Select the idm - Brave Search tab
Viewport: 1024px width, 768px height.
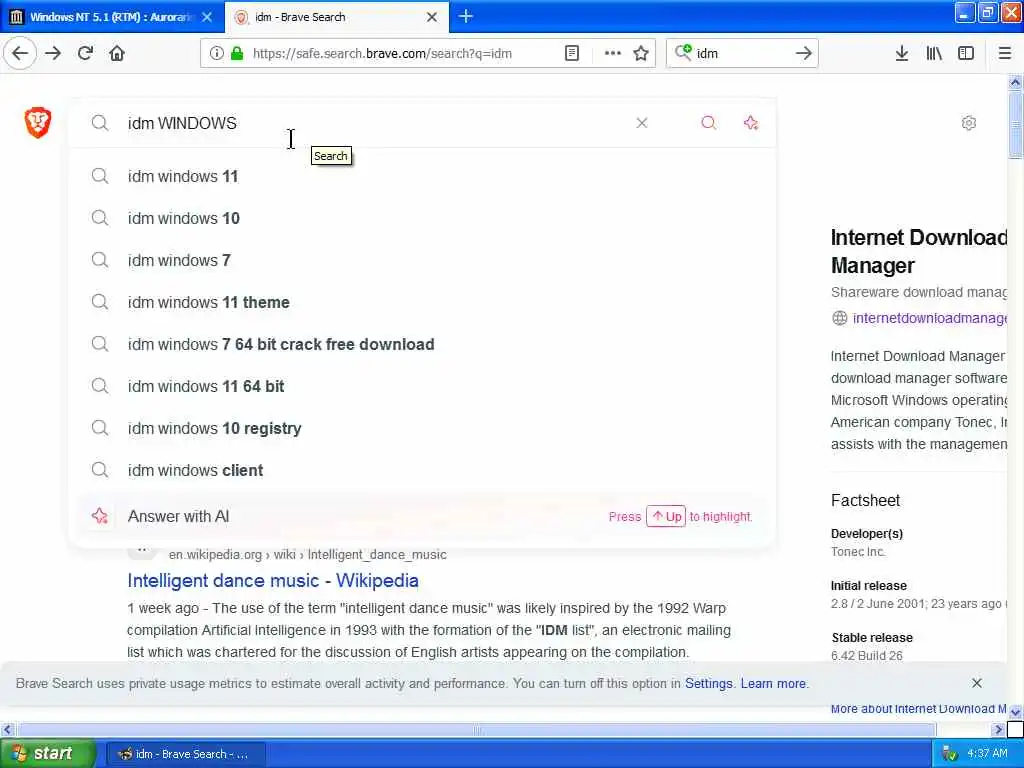pos(336,17)
